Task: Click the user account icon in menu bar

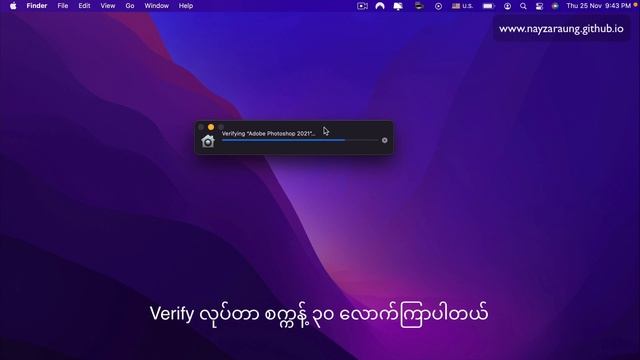Action: [507, 6]
